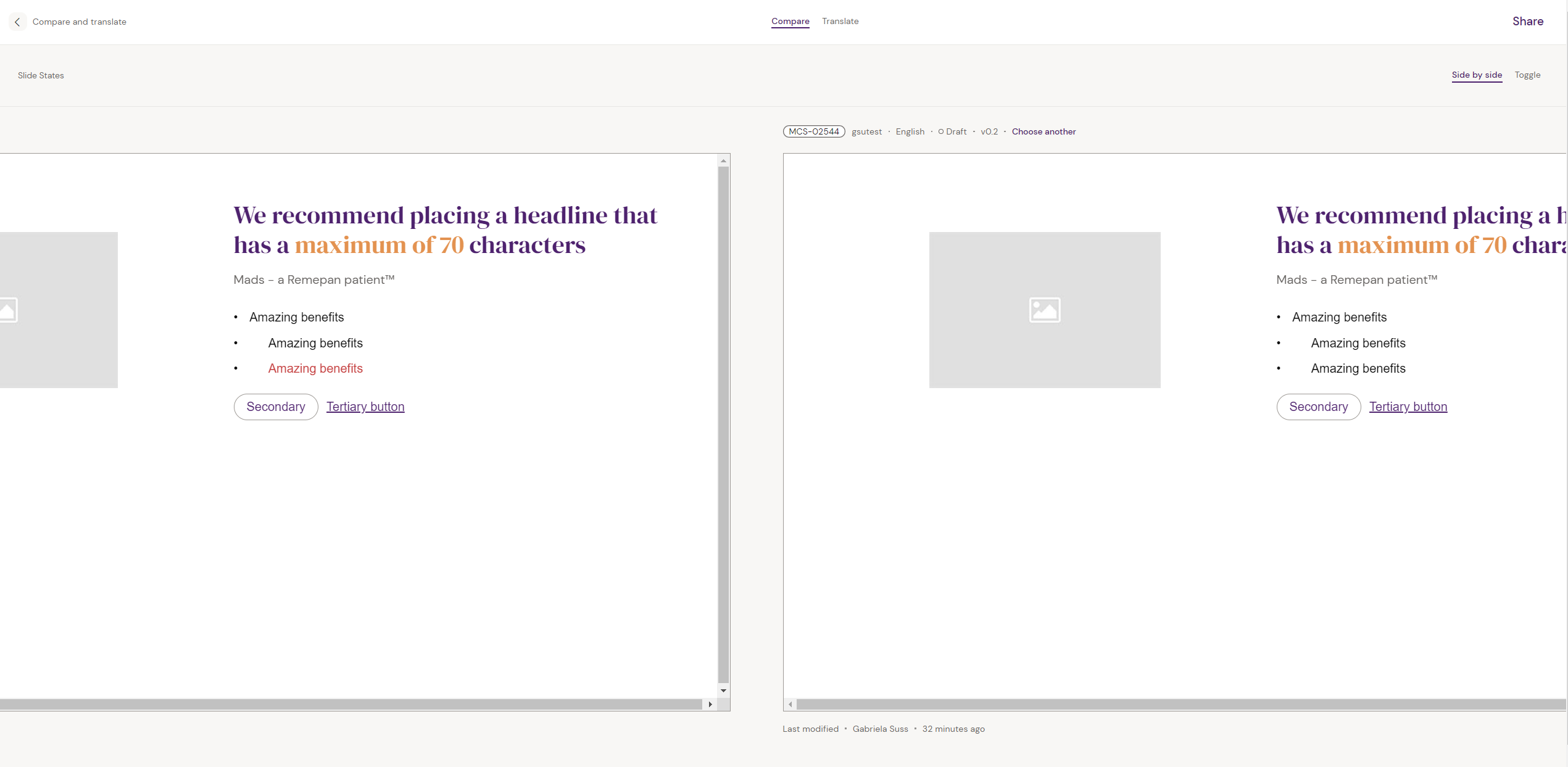The height and width of the screenshot is (767, 1568).
Task: Switch to Side by side view
Action: point(1476,75)
